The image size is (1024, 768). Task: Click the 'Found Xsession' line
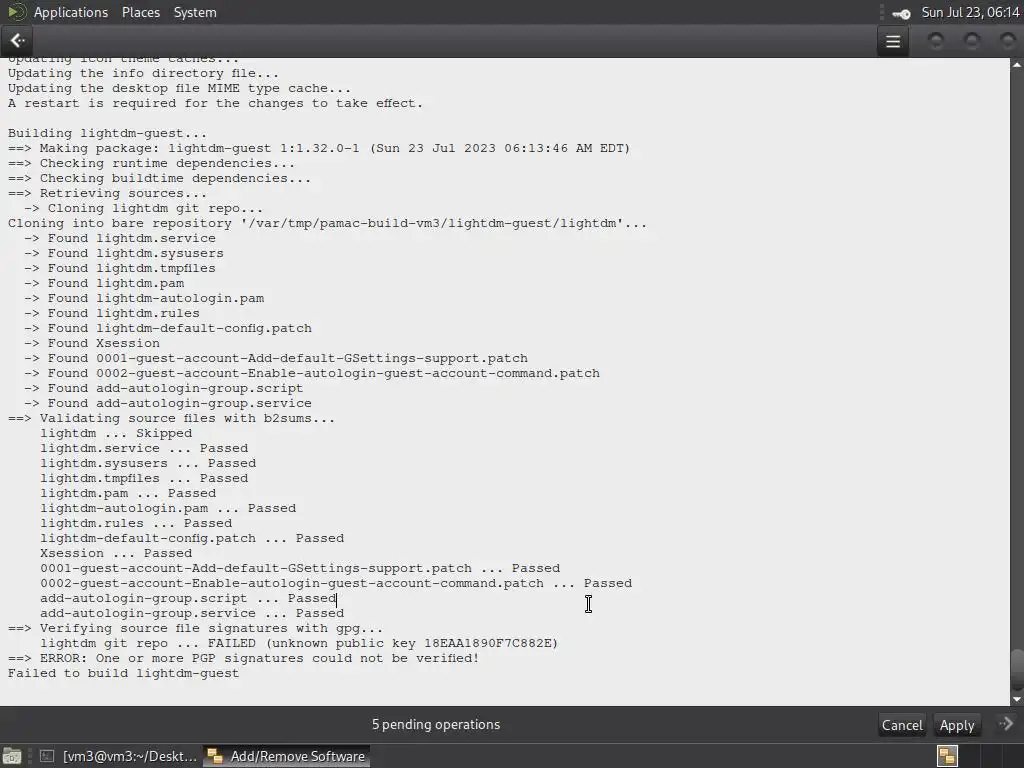[91, 344]
